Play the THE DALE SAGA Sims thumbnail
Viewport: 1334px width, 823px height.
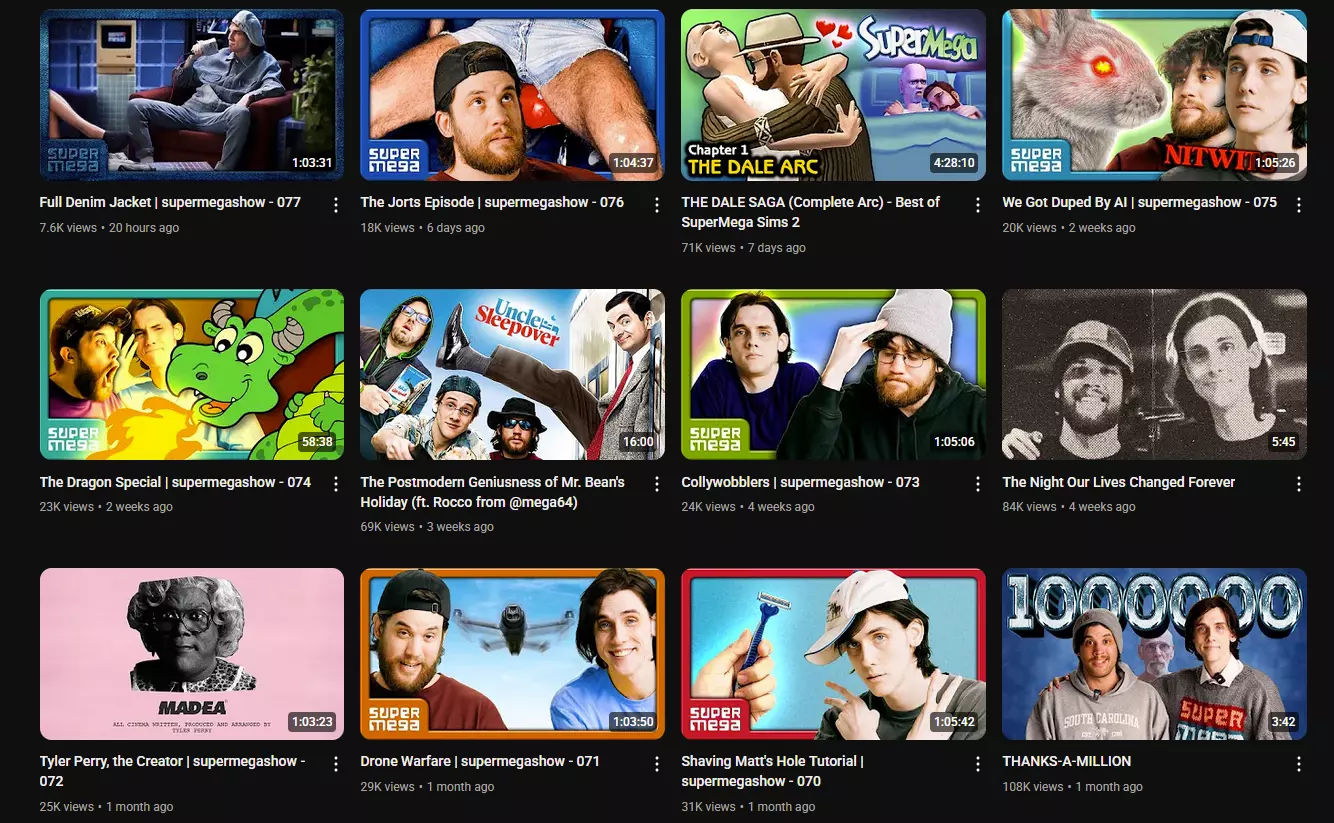[833, 95]
